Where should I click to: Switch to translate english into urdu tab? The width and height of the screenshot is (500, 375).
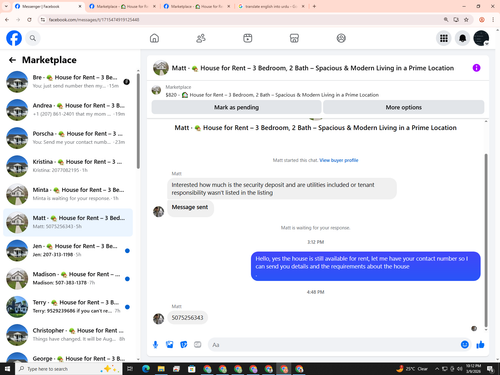pyautogui.click(x=271, y=6)
